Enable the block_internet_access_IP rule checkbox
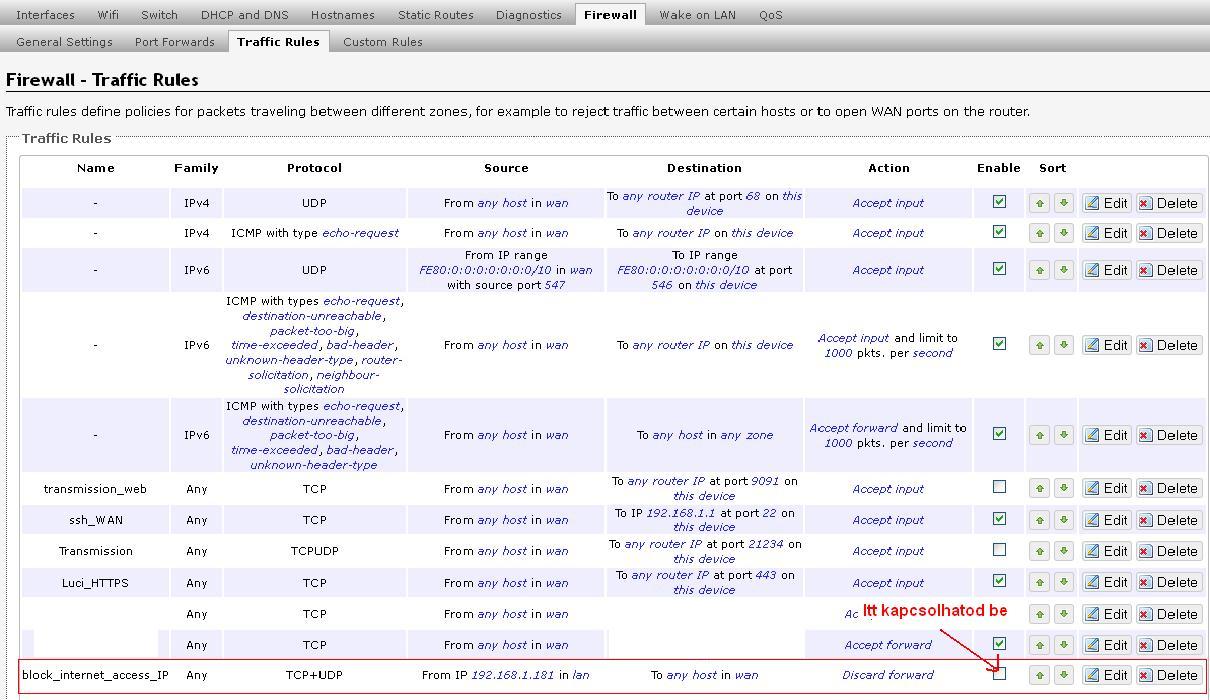The height and width of the screenshot is (700, 1210). [999, 673]
